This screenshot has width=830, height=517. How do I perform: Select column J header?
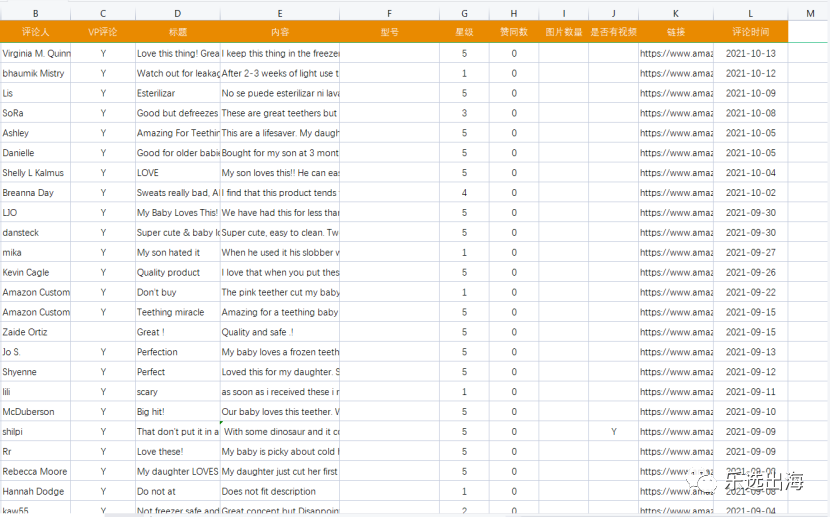(x=613, y=13)
